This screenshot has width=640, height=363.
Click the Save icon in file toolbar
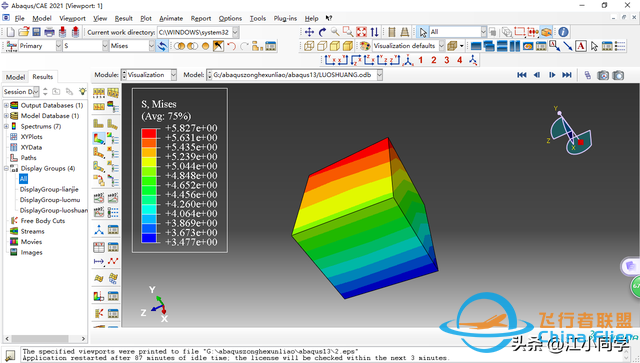36,32
